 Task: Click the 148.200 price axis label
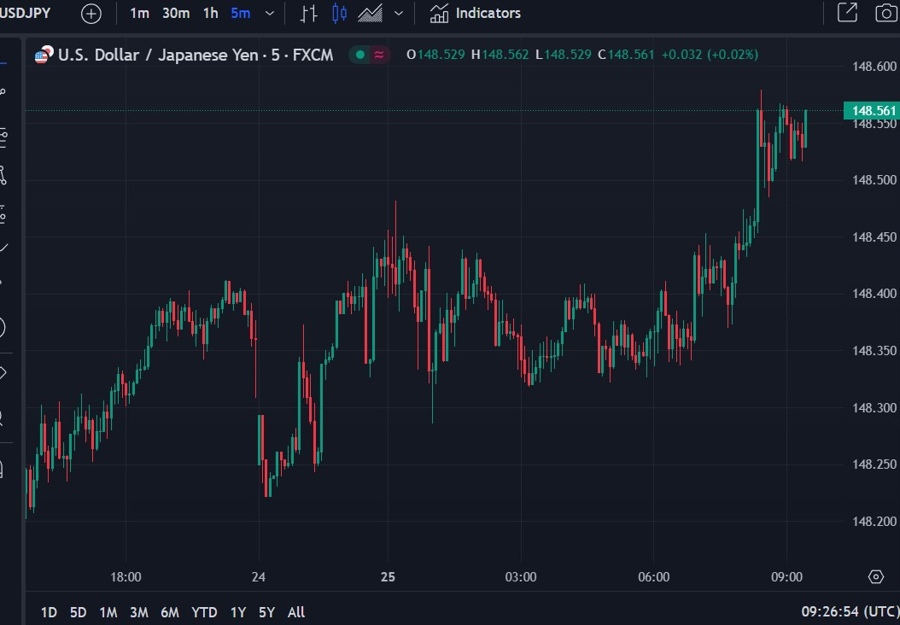click(874, 522)
